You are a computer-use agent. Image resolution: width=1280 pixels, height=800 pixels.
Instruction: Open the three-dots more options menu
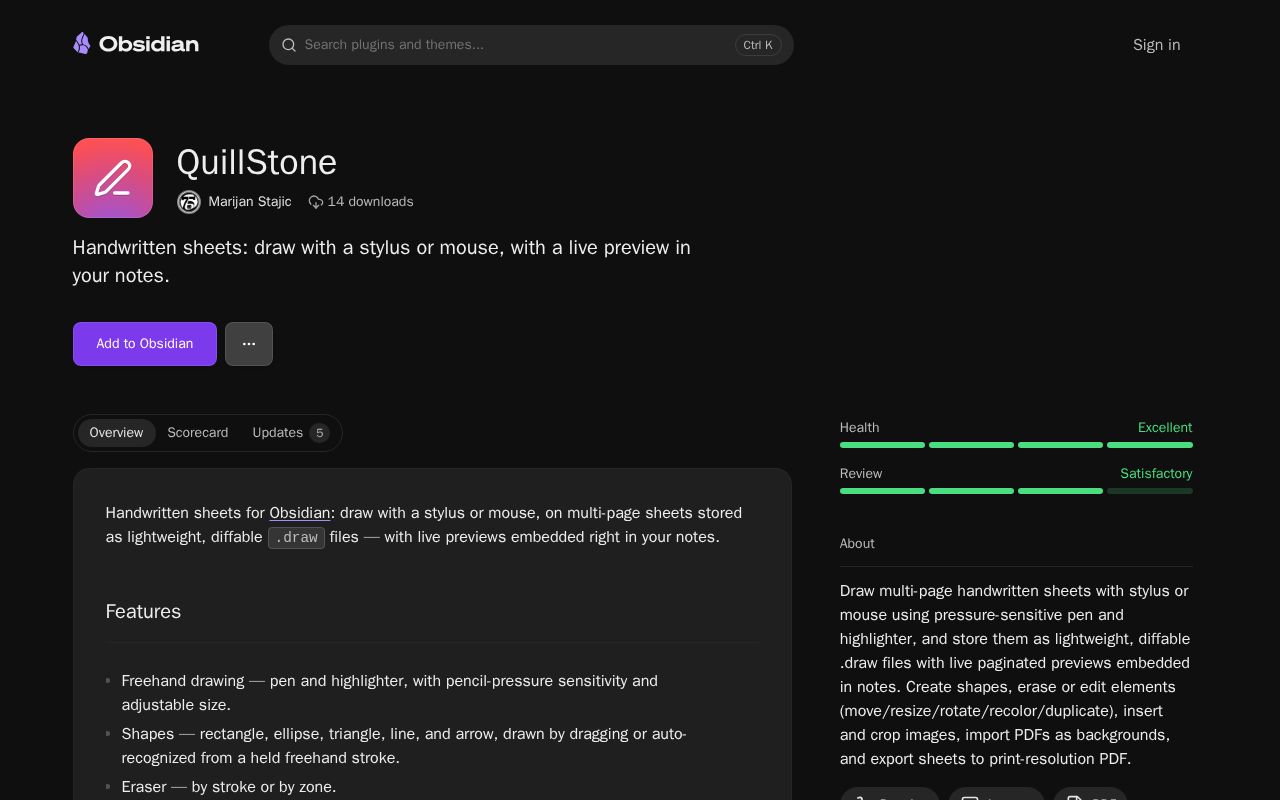249,344
